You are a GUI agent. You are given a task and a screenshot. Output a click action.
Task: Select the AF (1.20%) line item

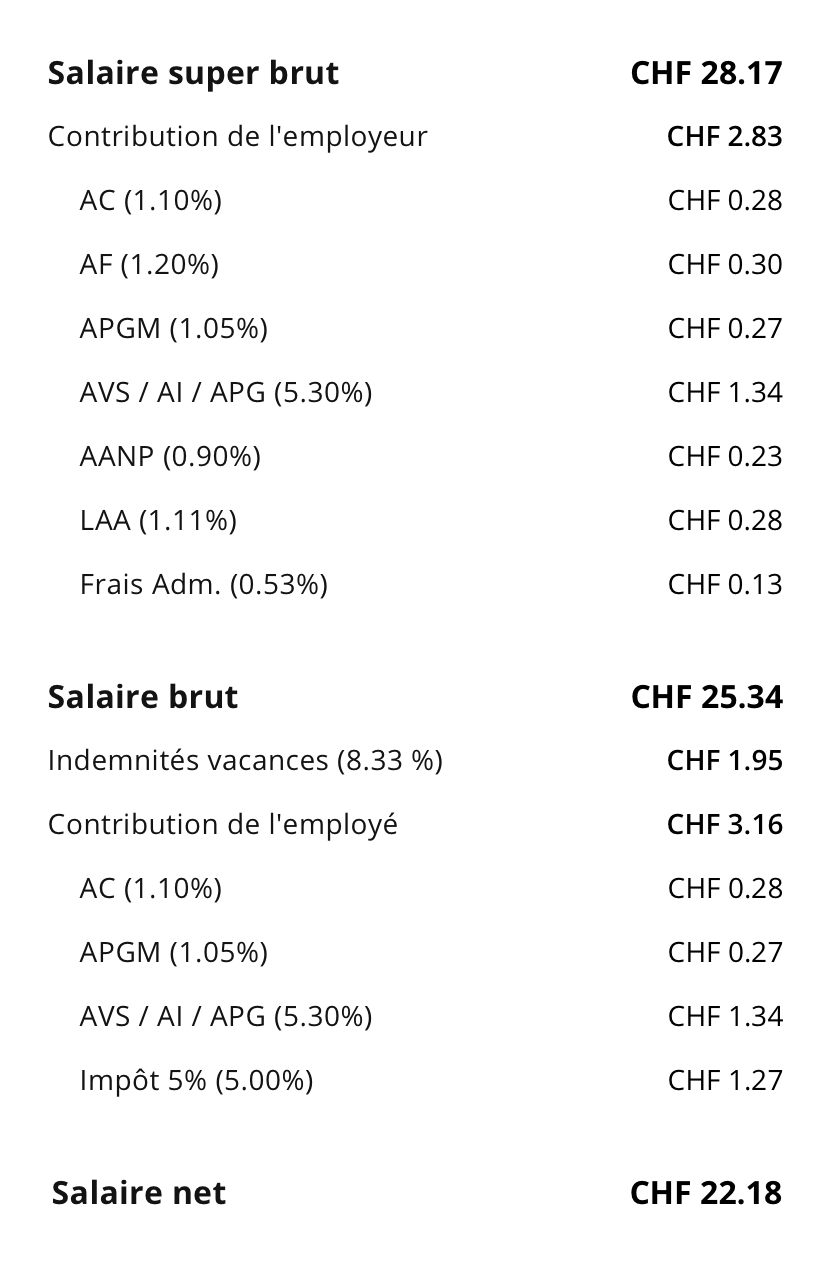click(x=149, y=265)
